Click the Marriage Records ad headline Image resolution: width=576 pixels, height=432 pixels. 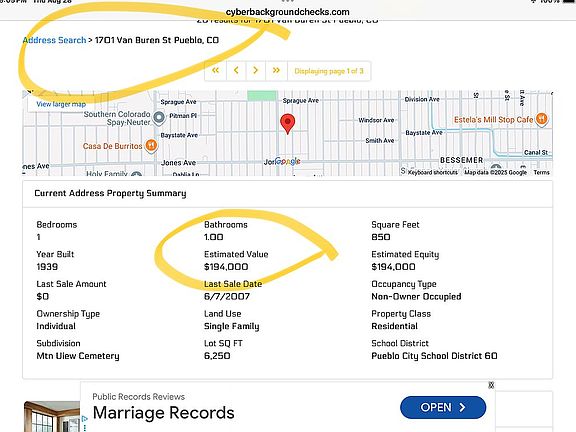tap(163, 413)
